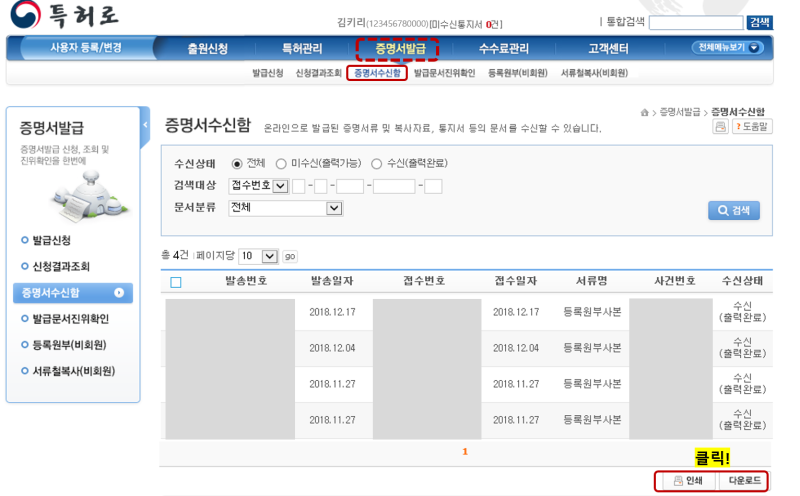Click the 2018.12.04 발송일자 cell

(x=332, y=348)
